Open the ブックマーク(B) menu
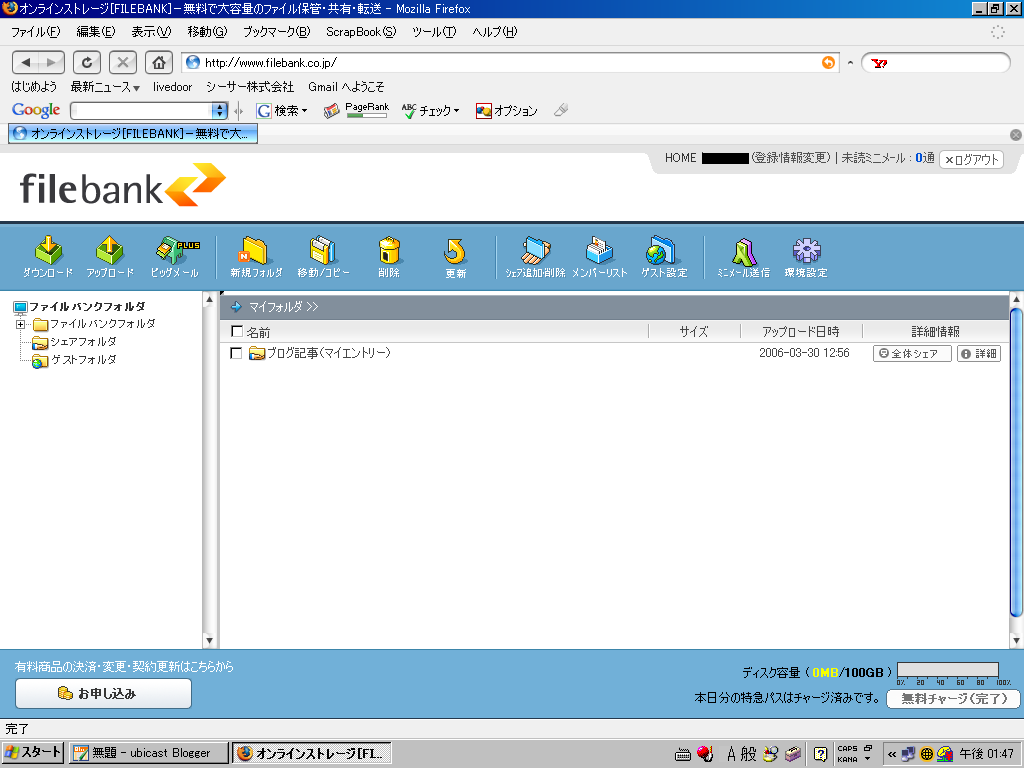This screenshot has height=768, width=1024. [276, 32]
